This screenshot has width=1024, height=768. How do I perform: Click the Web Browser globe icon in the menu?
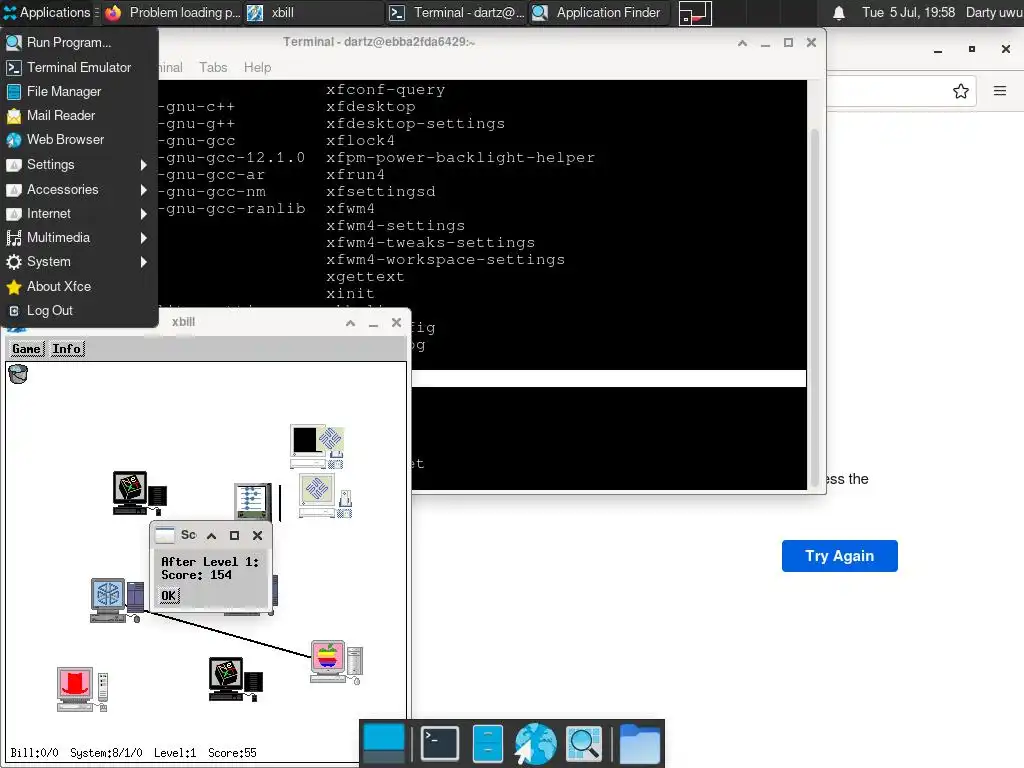pos(14,140)
